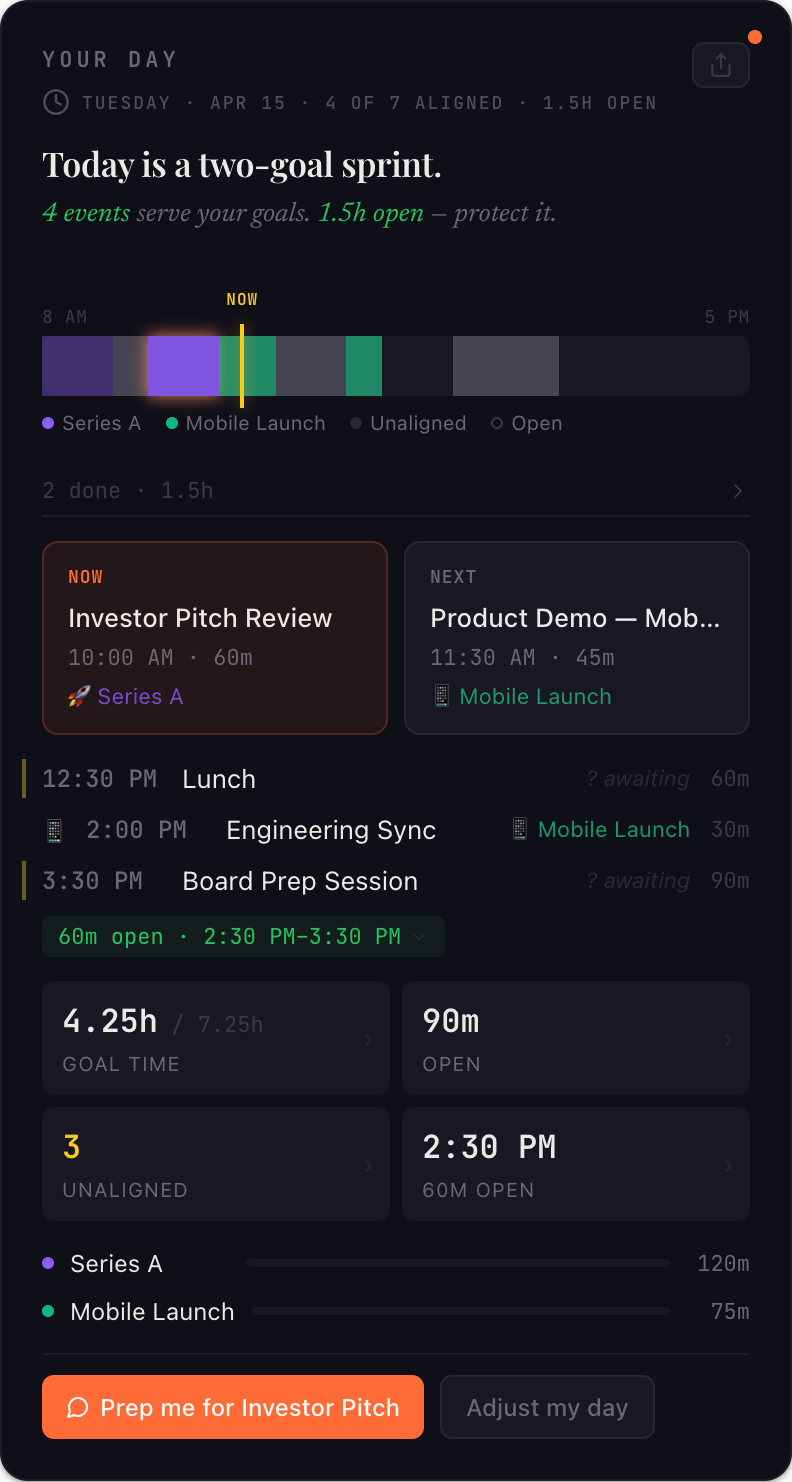Expand the 60m open time slot chip
The height and width of the screenshot is (1482, 792).
point(243,937)
